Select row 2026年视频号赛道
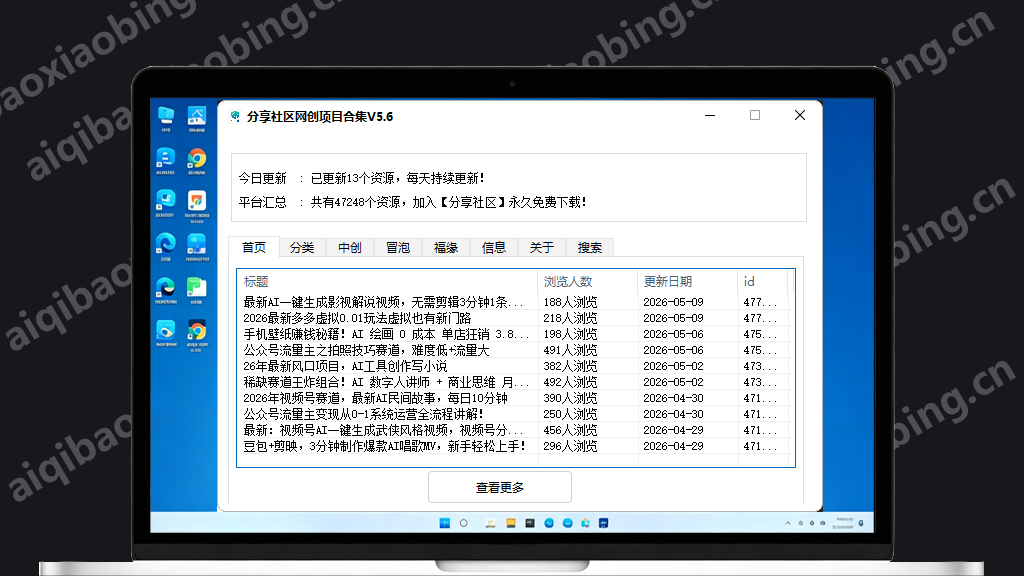1024x576 pixels. point(515,398)
